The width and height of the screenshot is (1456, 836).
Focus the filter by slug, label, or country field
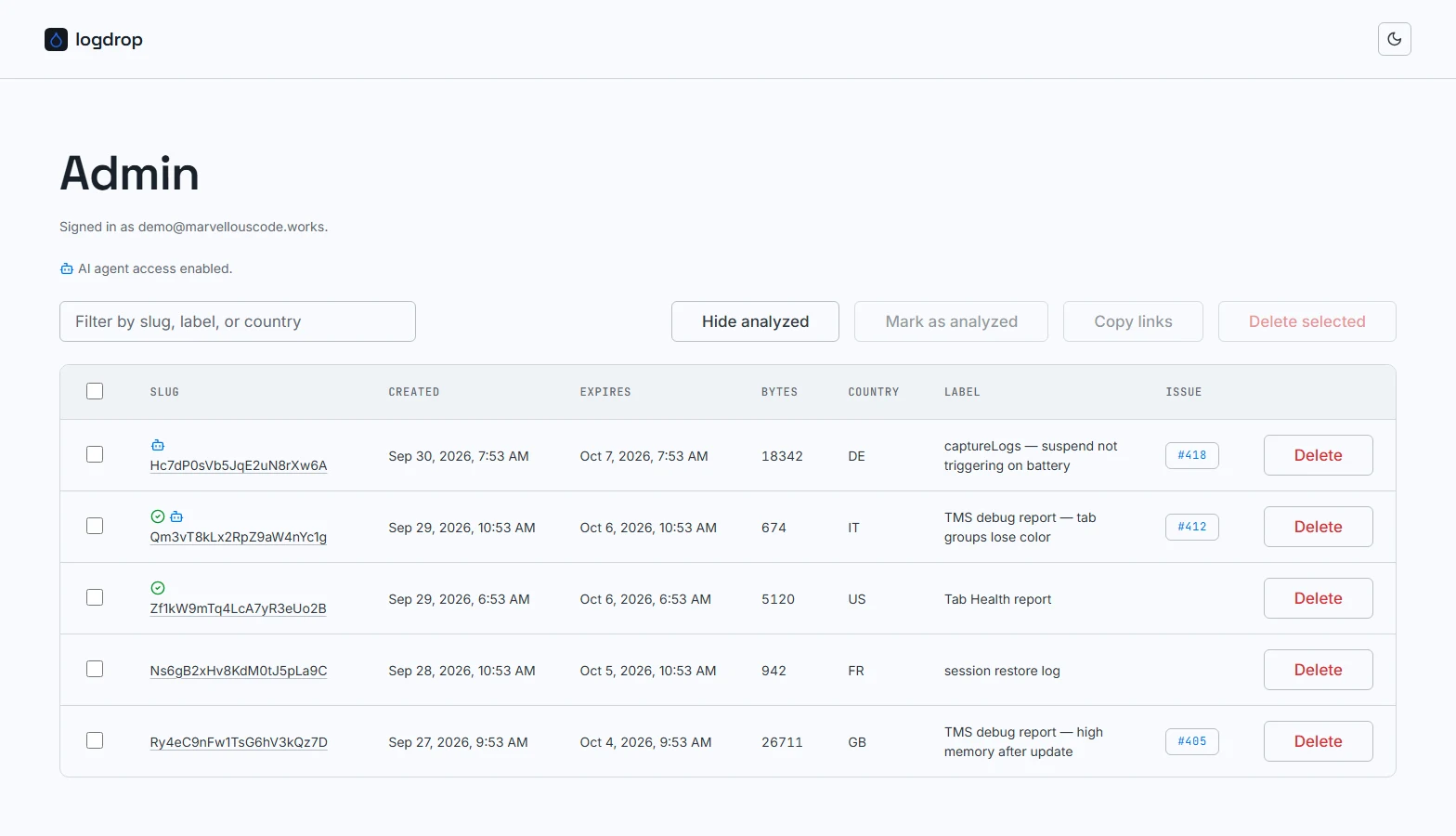click(x=238, y=321)
